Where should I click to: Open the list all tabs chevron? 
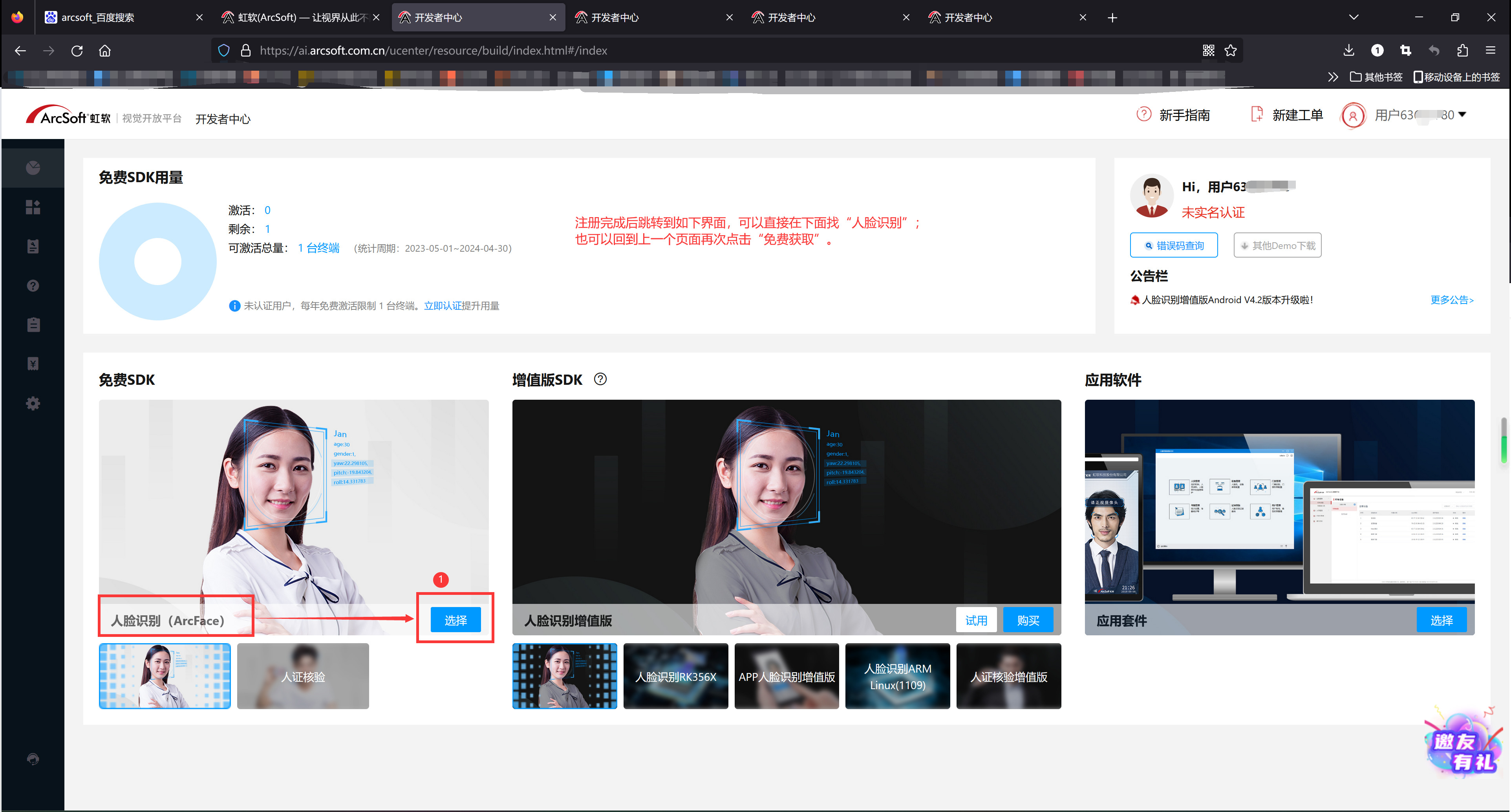click(x=1353, y=17)
